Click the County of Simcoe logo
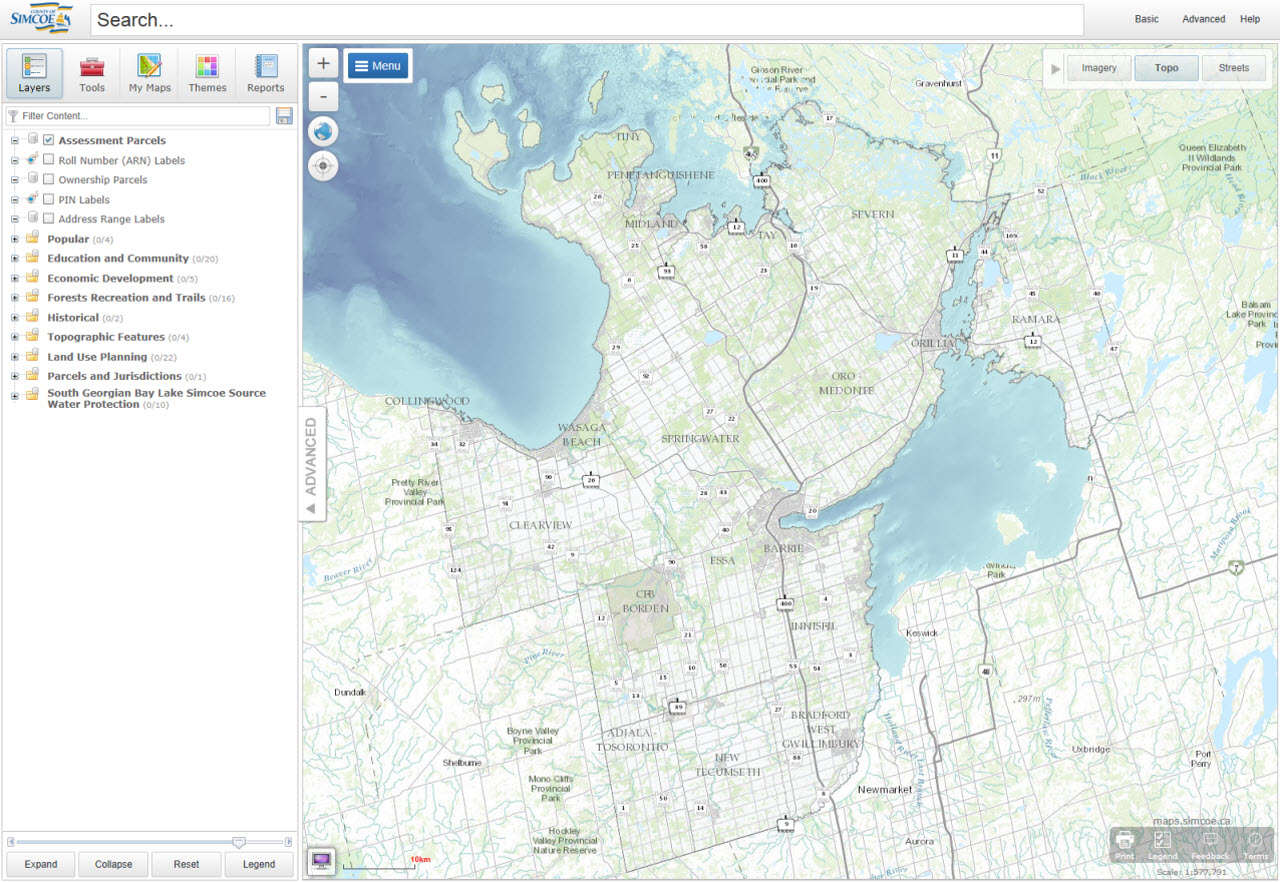Image resolution: width=1280 pixels, height=882 pixels. pos(41,18)
